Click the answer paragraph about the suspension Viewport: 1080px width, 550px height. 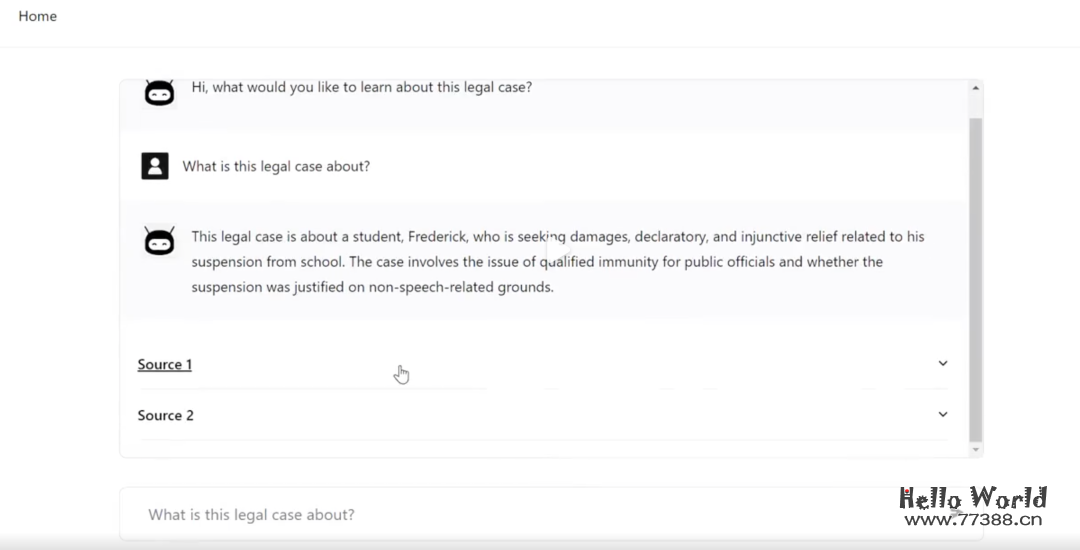[558, 262]
